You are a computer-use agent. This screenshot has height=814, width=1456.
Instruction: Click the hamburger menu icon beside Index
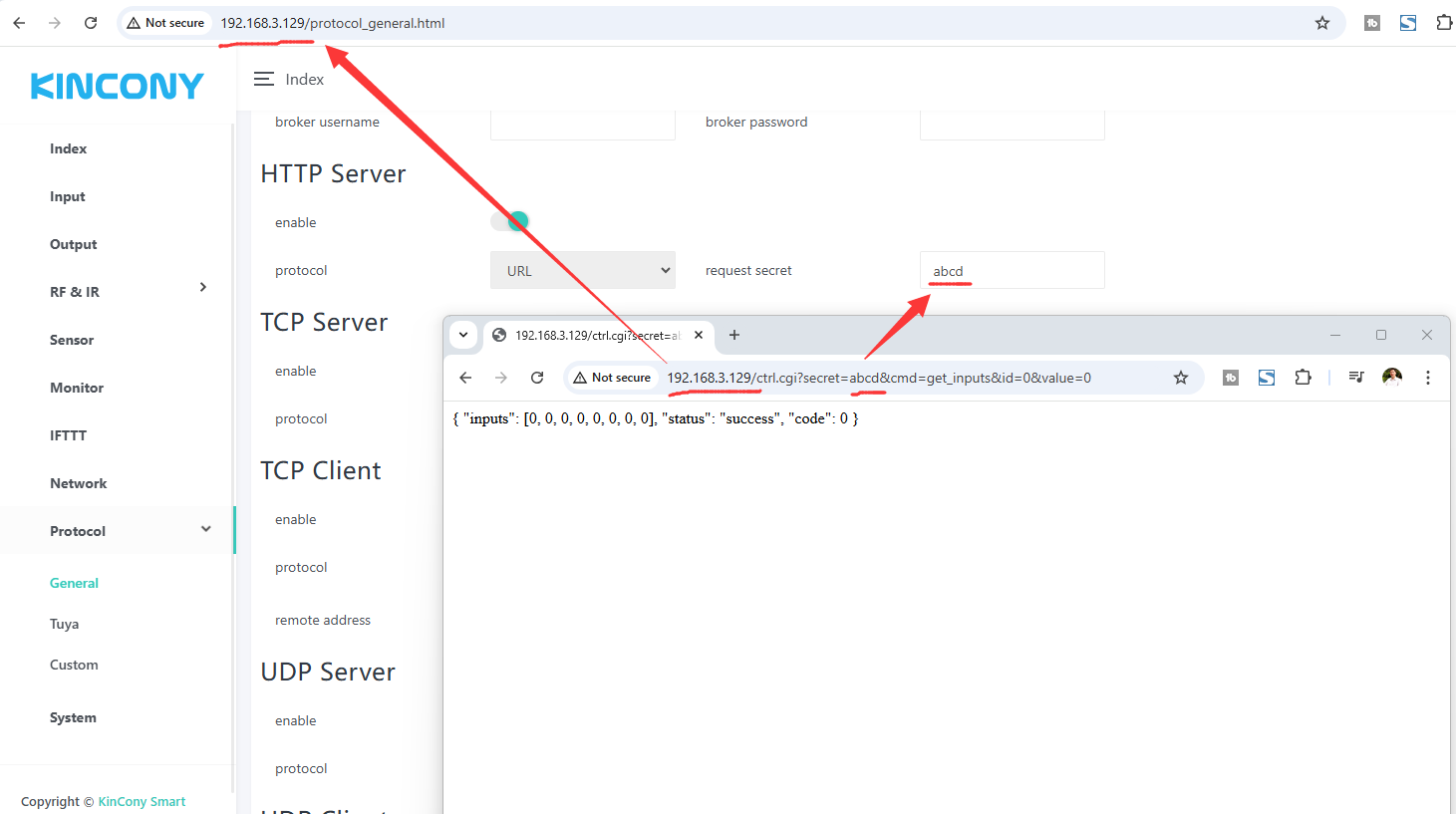coord(263,79)
